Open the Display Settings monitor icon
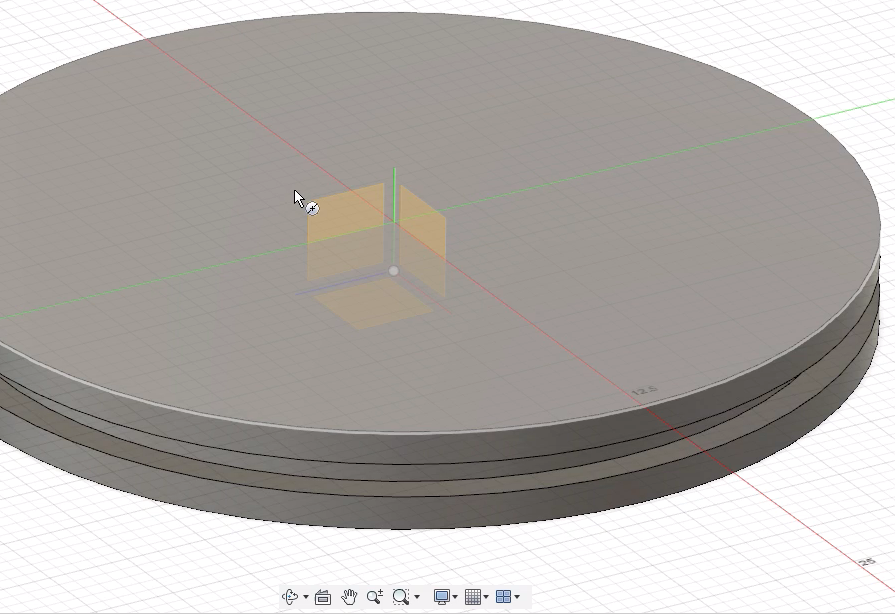The height and width of the screenshot is (614, 895). [x=442, y=597]
